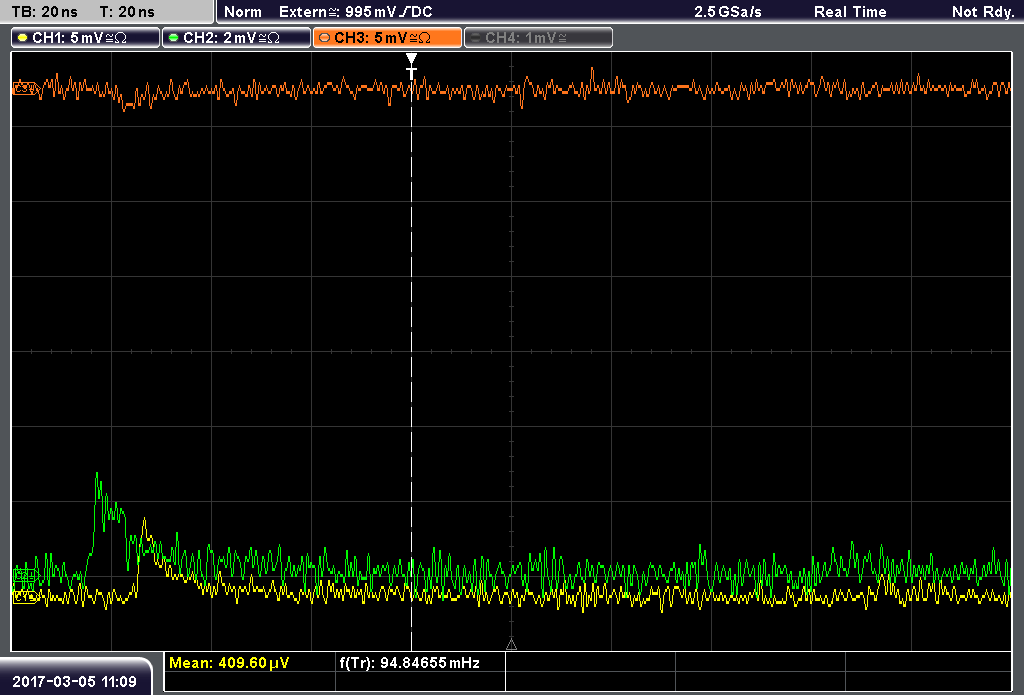
Task: Select the orange CH3: 5 mV channel tab
Action: (x=387, y=38)
